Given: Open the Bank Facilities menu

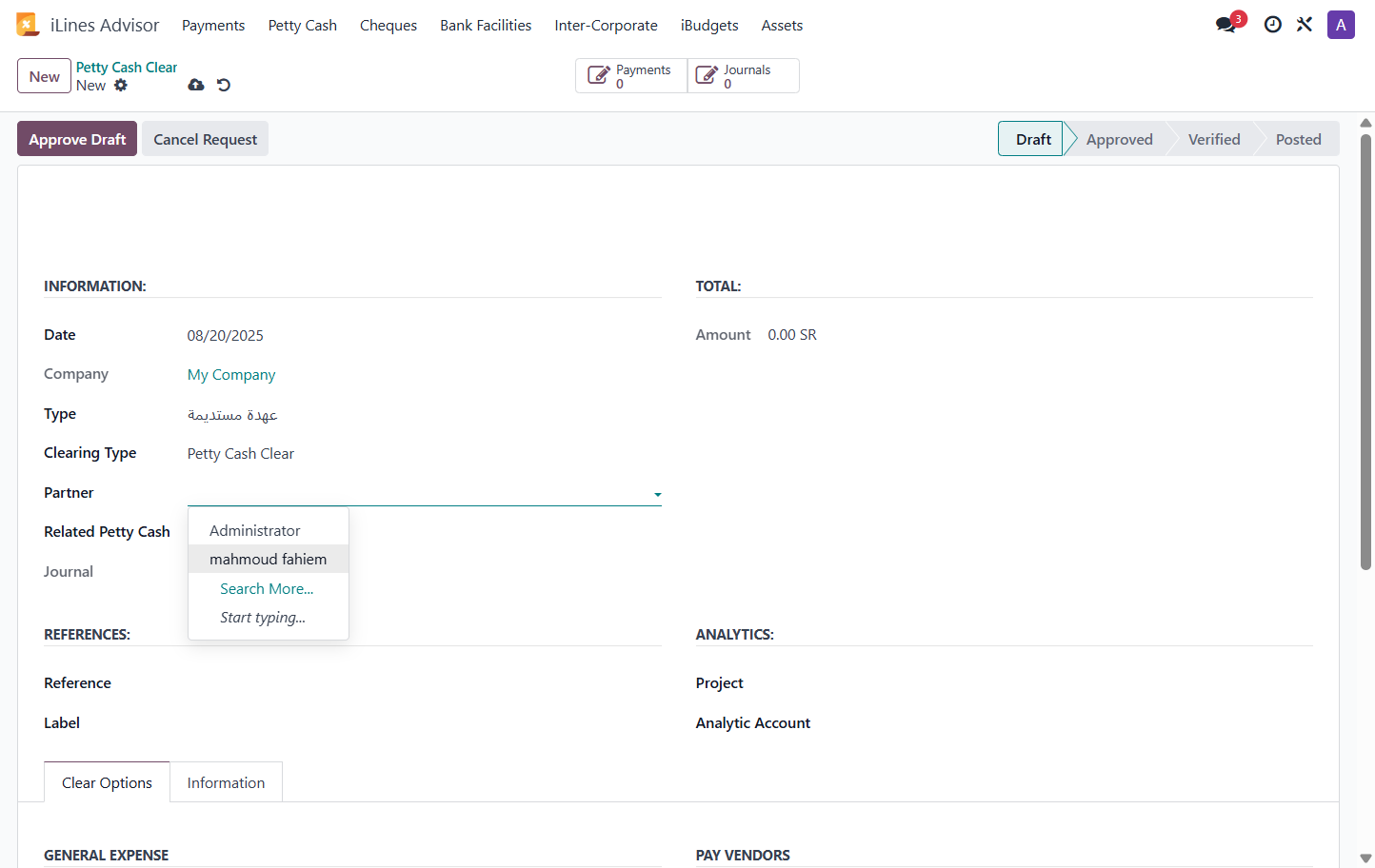Looking at the screenshot, I should coord(486,26).
